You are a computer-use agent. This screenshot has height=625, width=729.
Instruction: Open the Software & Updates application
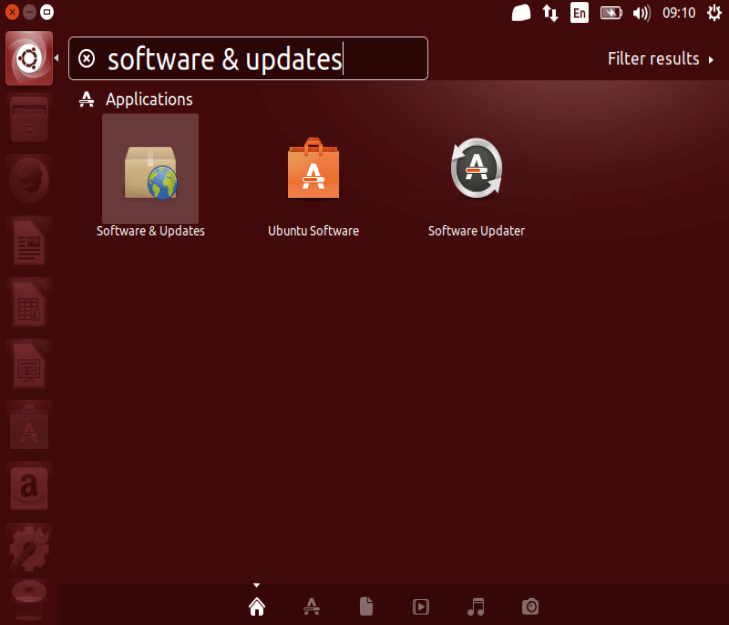pyautogui.click(x=150, y=173)
